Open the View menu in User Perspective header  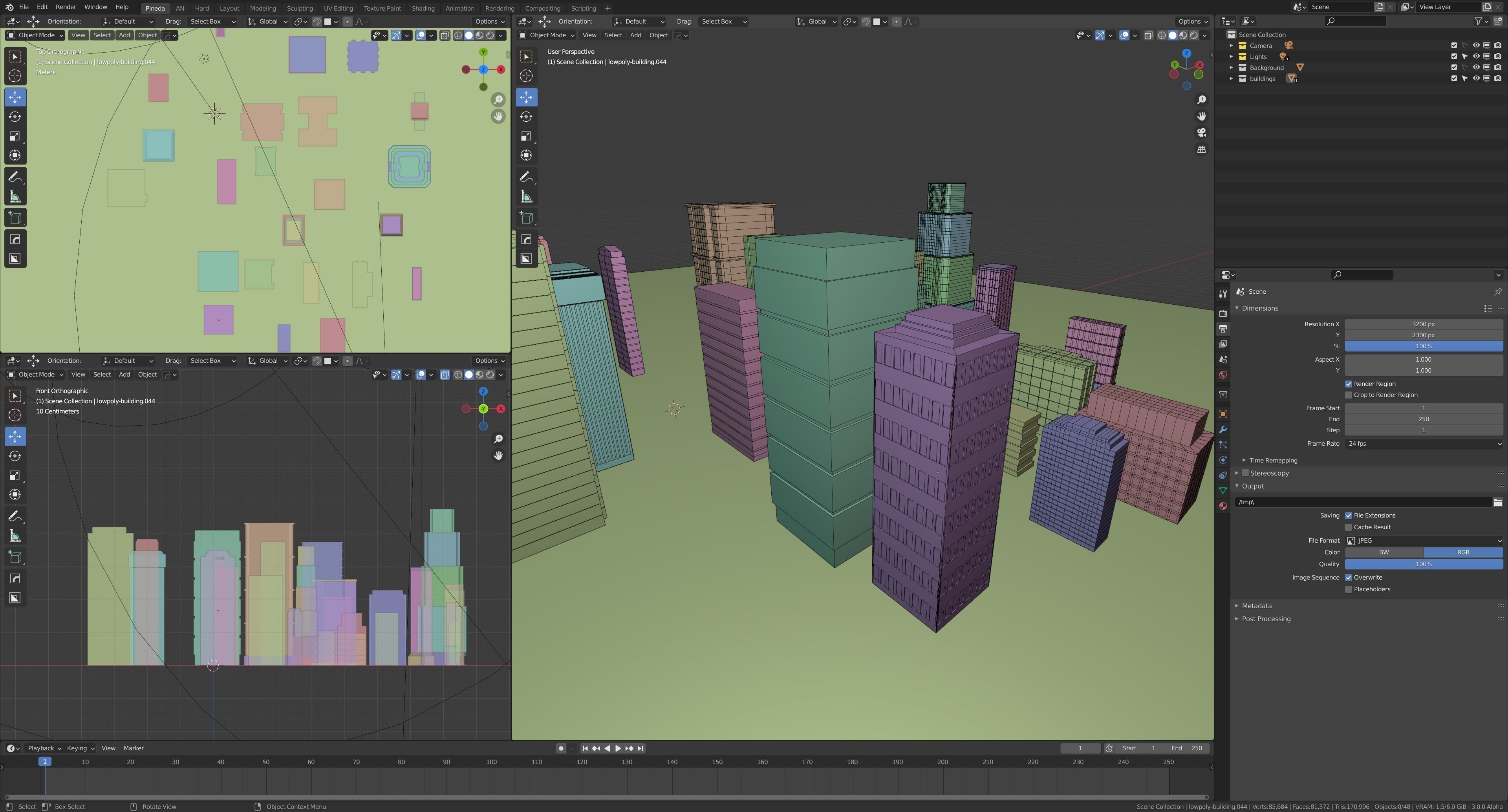pyautogui.click(x=589, y=35)
